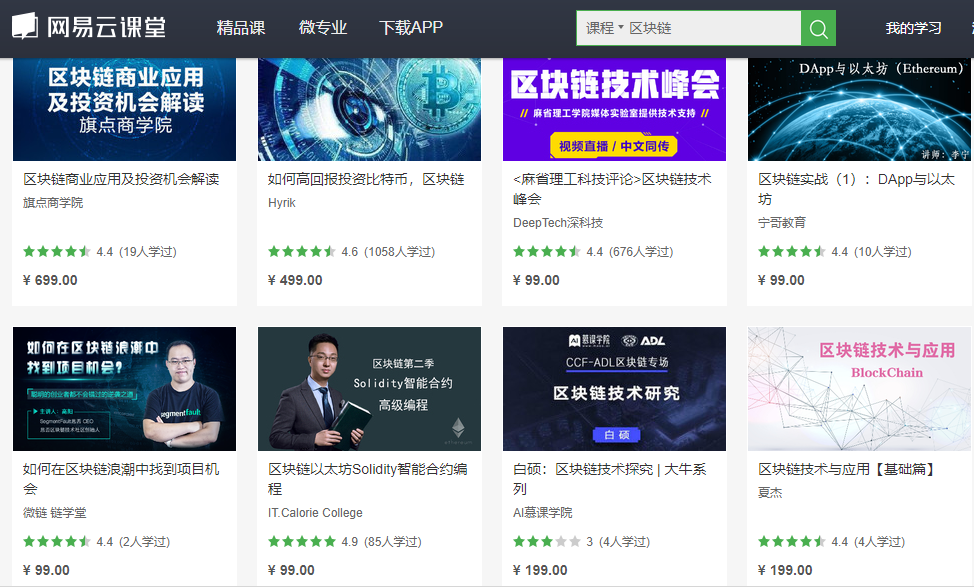Open the bitcoin eye course thumbnail

point(369,109)
